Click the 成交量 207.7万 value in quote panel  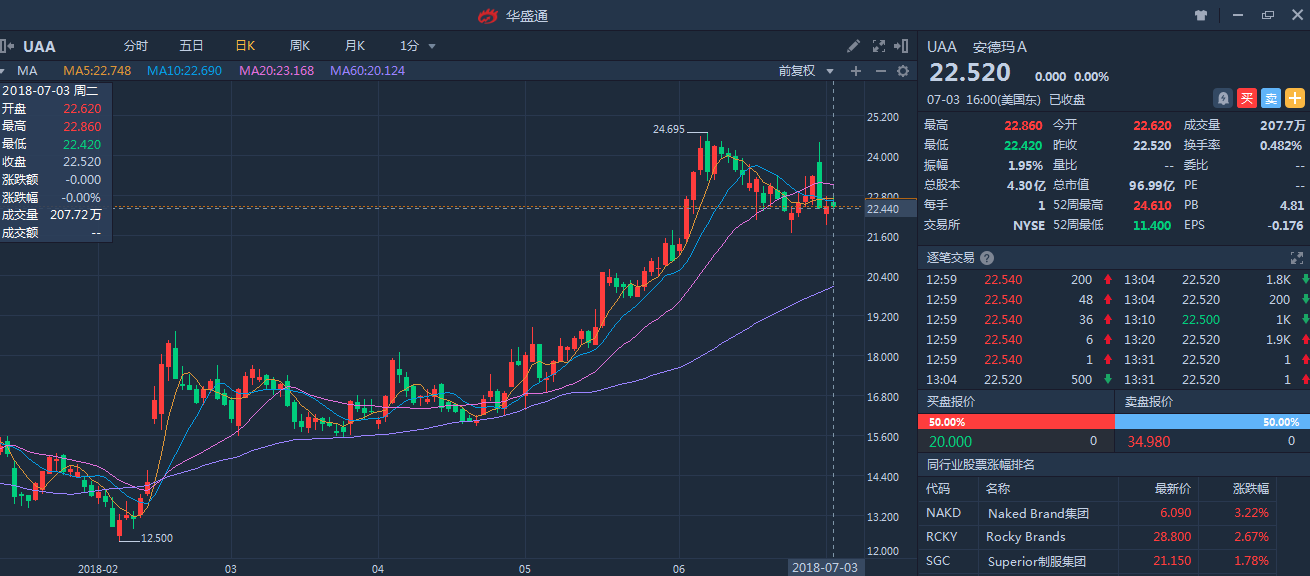[1283, 125]
